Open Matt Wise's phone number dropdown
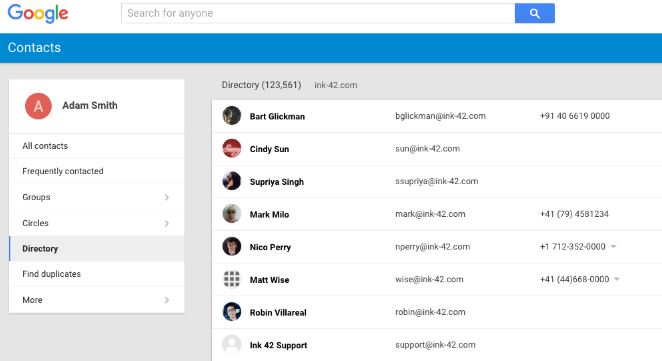 pos(617,279)
